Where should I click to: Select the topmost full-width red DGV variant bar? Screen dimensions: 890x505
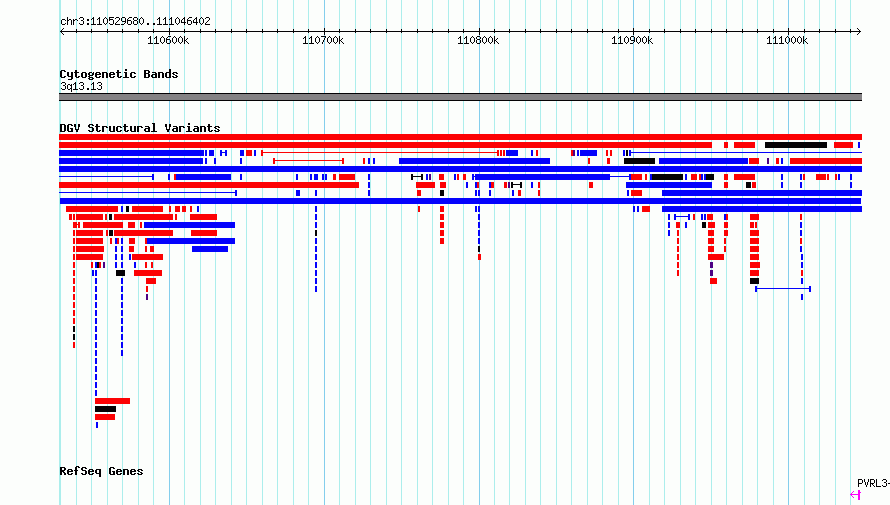click(460, 137)
